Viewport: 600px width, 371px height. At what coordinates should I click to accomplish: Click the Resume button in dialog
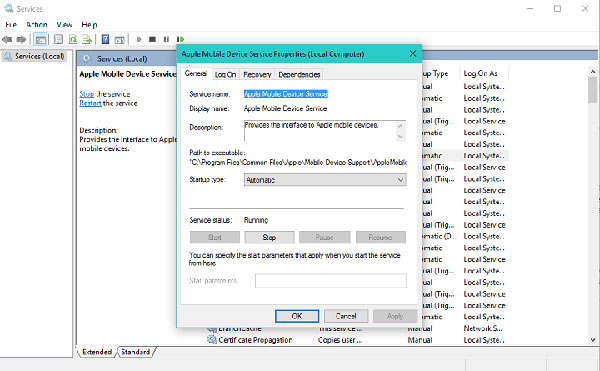click(x=381, y=237)
